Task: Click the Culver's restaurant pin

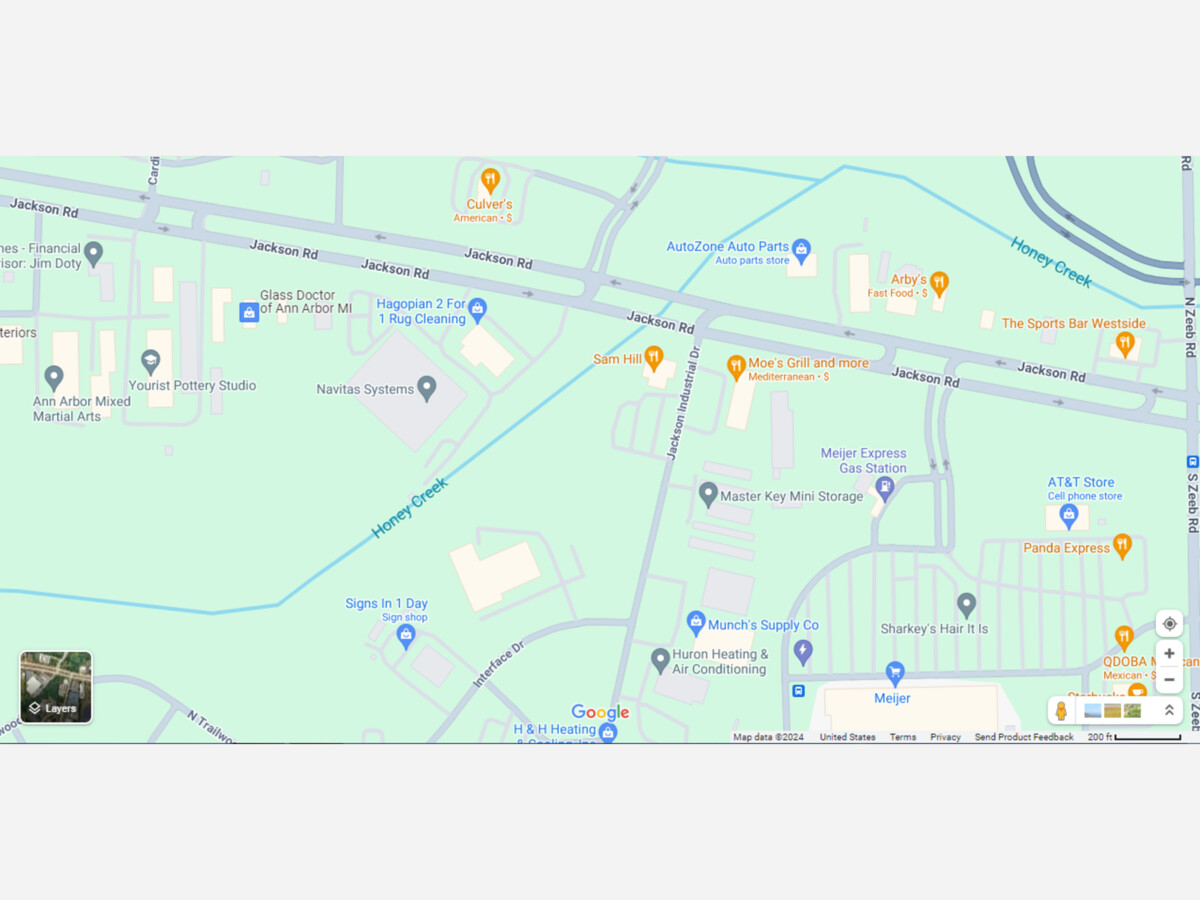Action: tap(490, 180)
